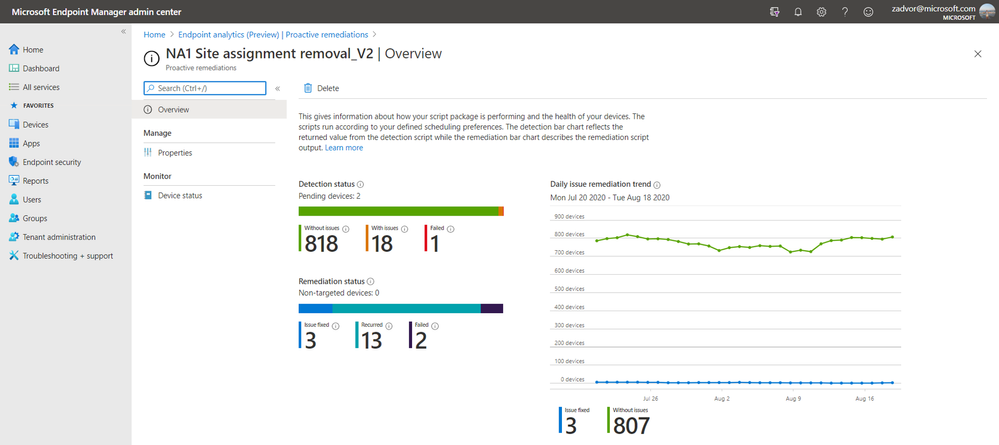The height and width of the screenshot is (445, 999).
Task: Open the Home sidebar icon
Action: [14, 50]
